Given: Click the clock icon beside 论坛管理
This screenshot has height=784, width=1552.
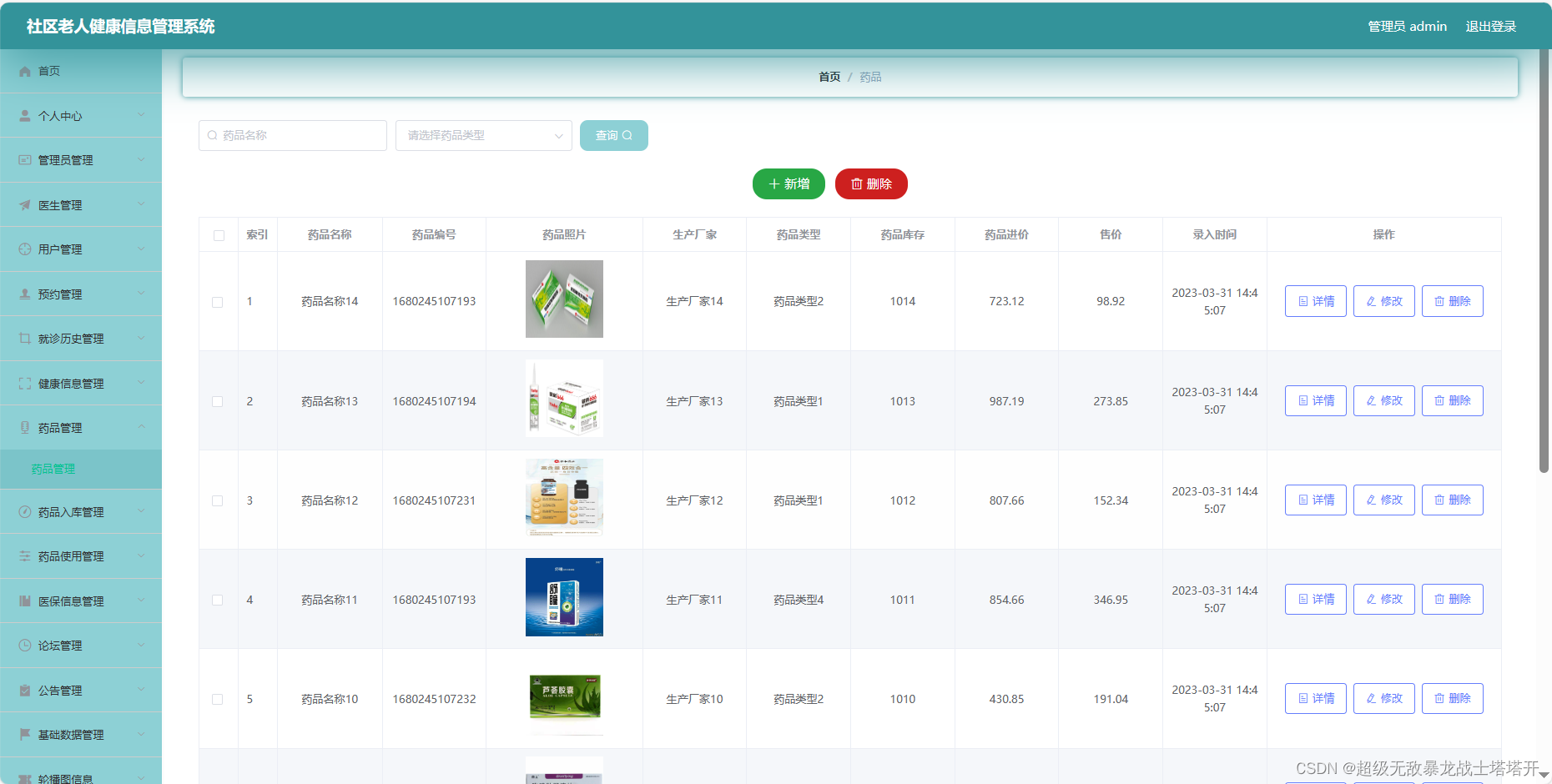Looking at the screenshot, I should [x=25, y=646].
